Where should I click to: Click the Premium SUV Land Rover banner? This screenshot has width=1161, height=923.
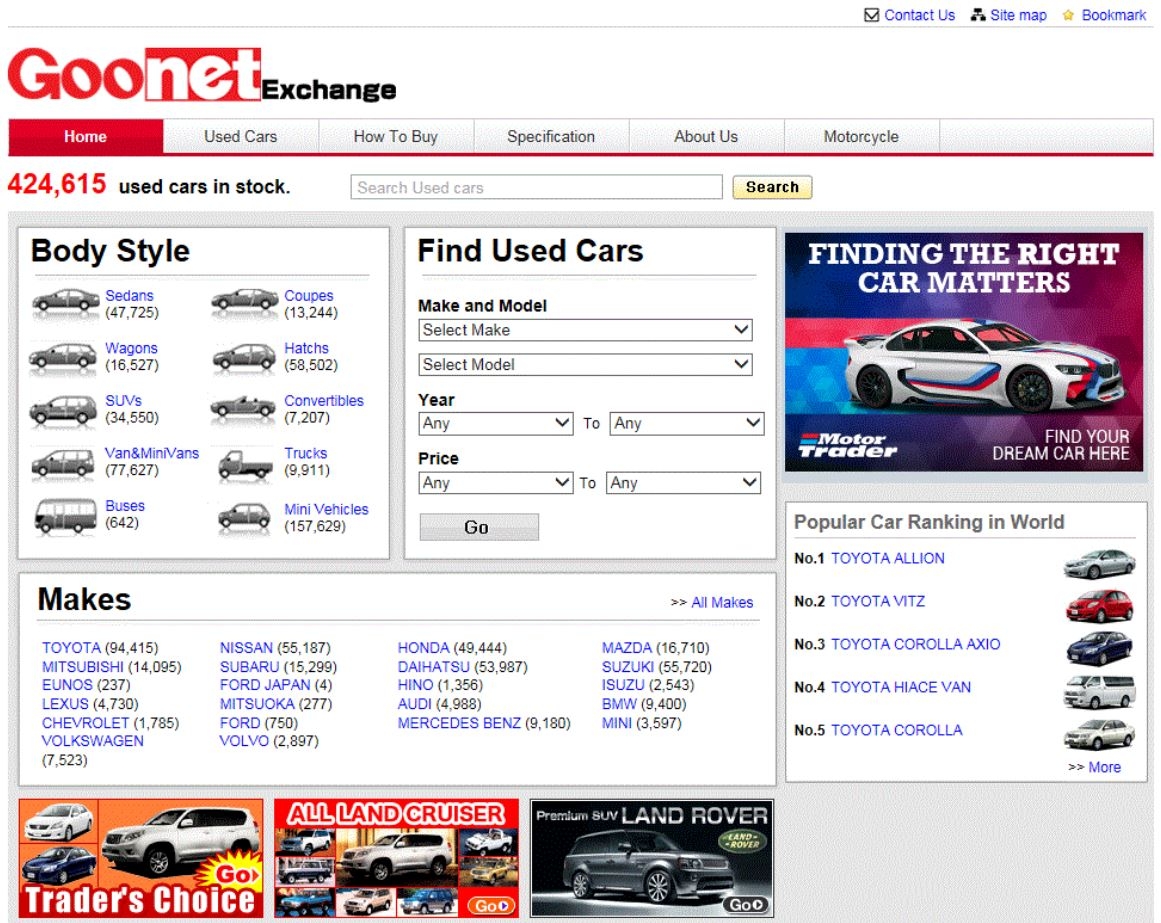pos(652,858)
